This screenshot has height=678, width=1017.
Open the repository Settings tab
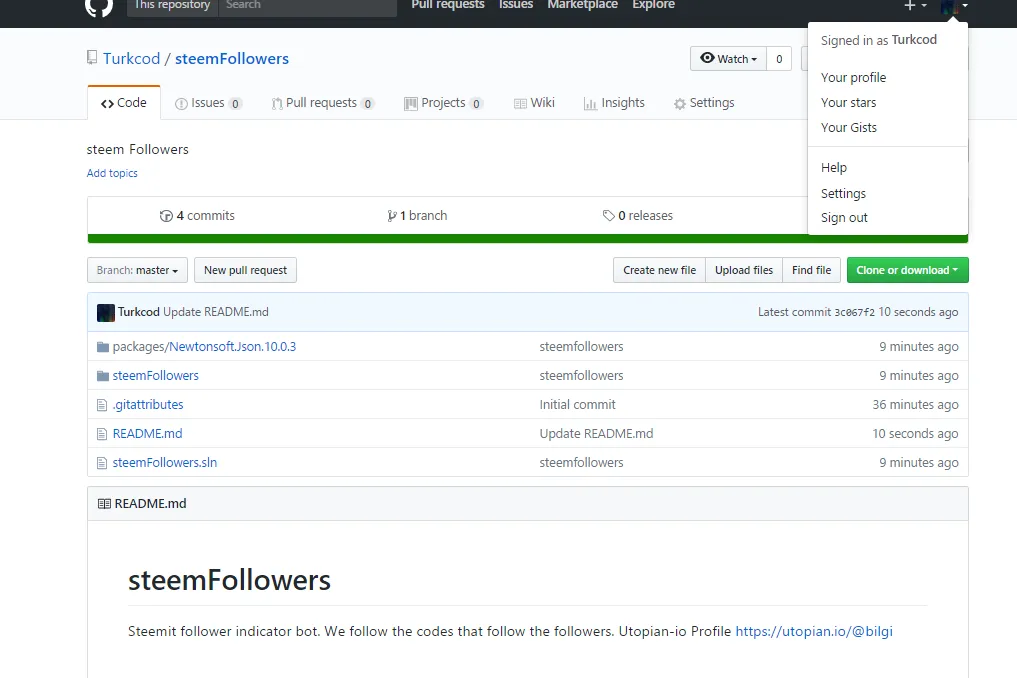coord(704,103)
